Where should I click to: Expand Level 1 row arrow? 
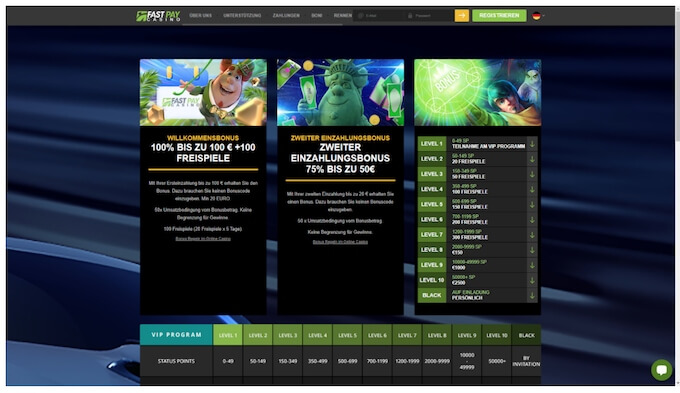click(532, 144)
